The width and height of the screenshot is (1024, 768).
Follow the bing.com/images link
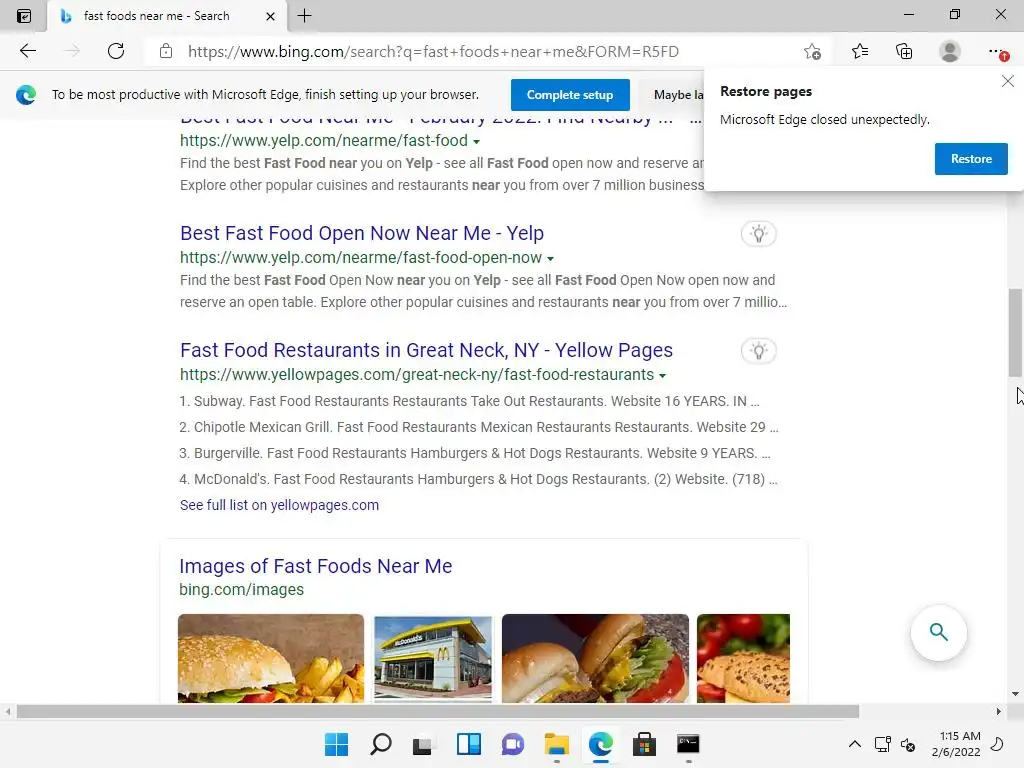242,589
